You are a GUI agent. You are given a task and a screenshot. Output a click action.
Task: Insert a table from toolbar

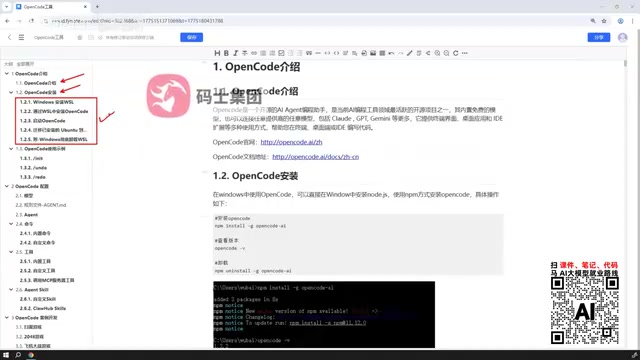[x=382, y=53]
